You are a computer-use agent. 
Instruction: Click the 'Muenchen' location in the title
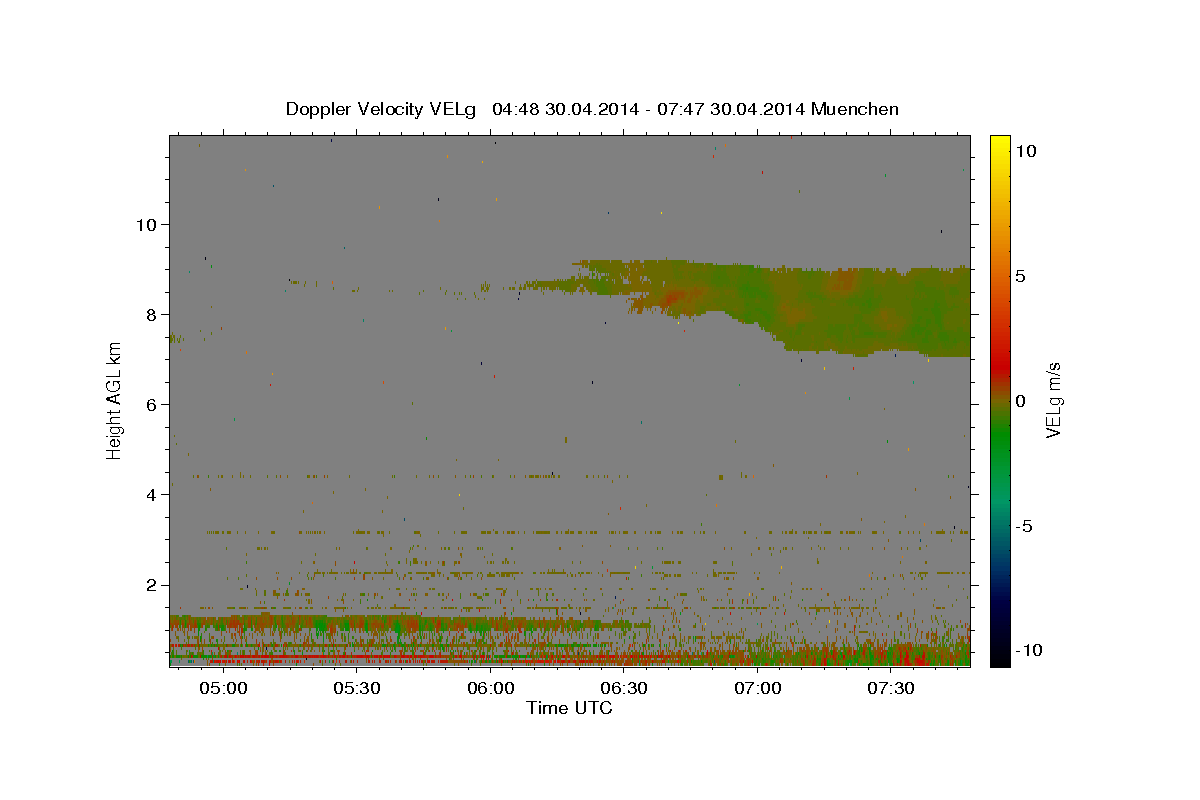[x=855, y=109]
